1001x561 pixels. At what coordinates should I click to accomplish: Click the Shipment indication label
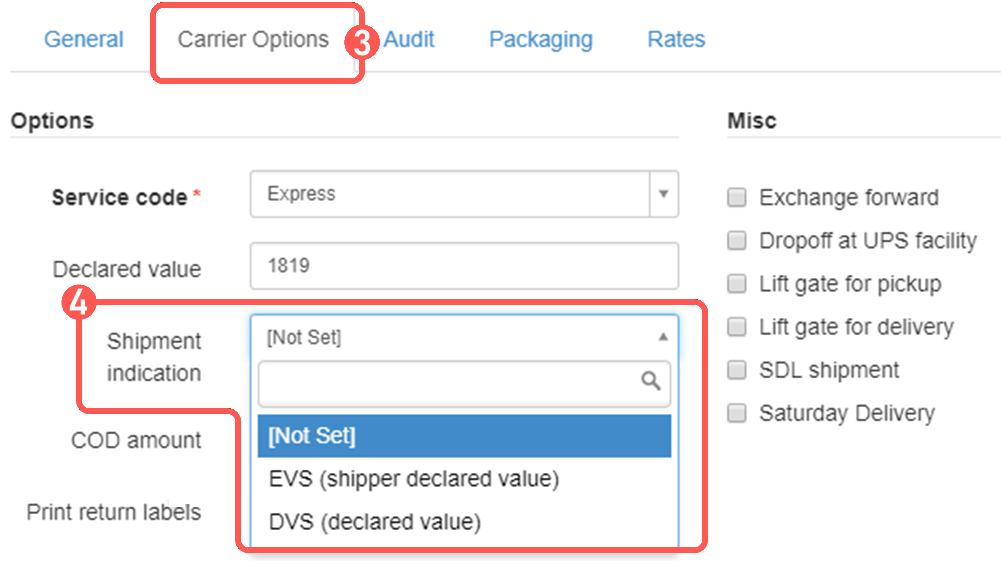pyautogui.click(x=154, y=357)
